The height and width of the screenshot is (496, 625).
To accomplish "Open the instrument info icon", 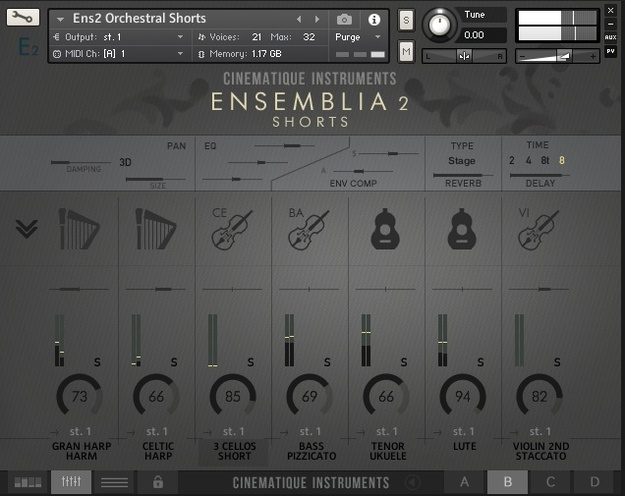I will [x=374, y=20].
